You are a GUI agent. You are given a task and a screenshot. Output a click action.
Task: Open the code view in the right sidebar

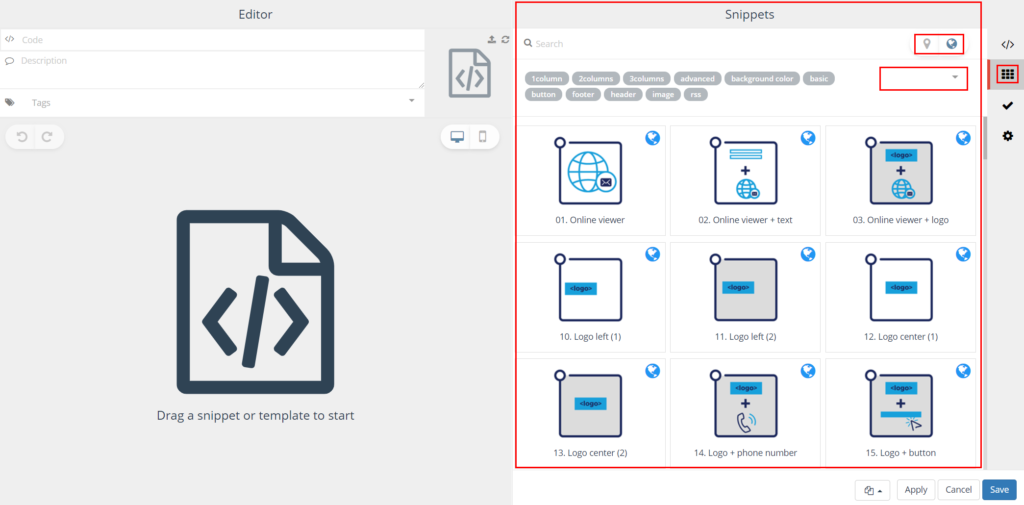[x=1007, y=44]
